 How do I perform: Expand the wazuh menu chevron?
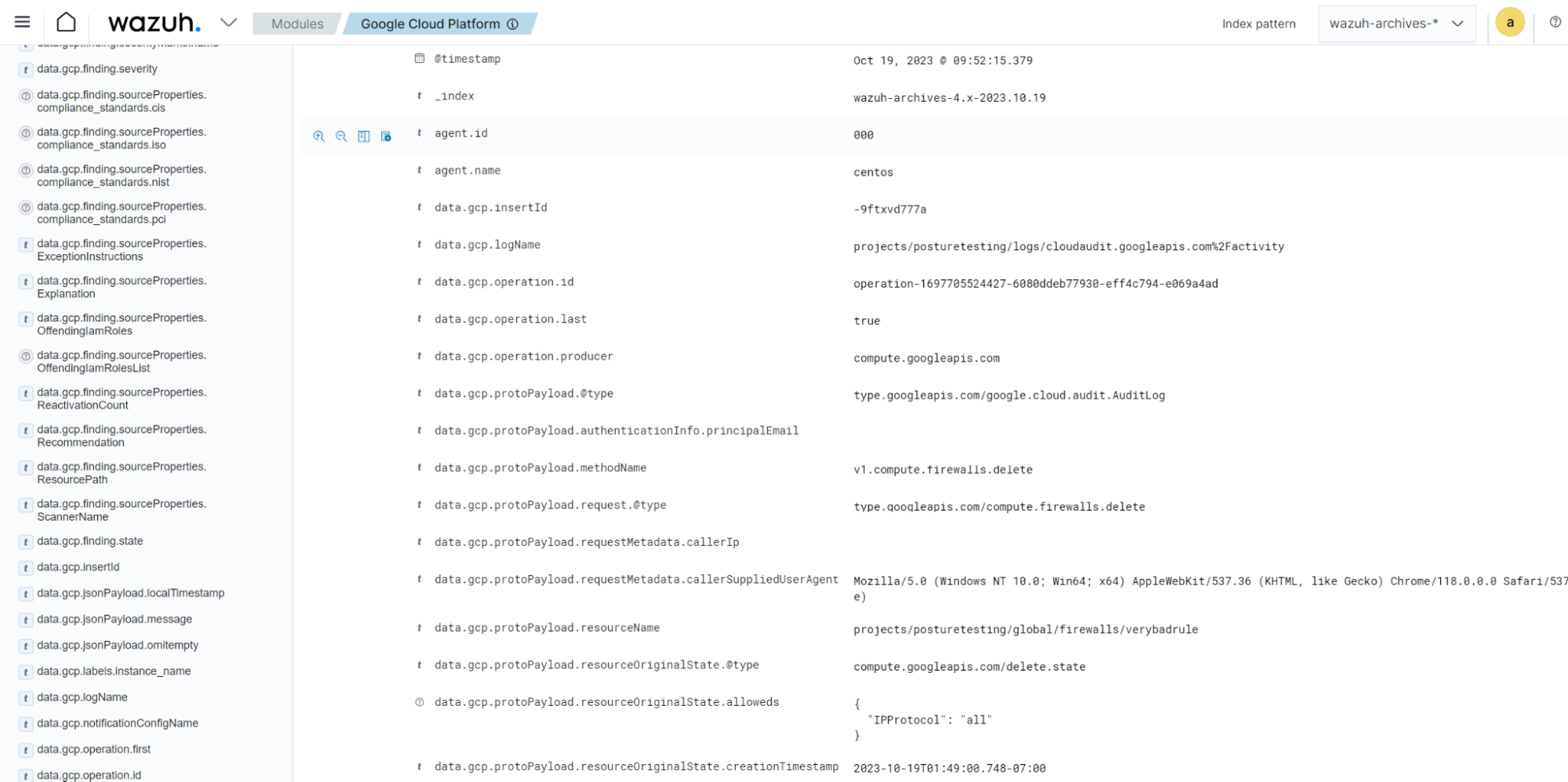click(228, 23)
